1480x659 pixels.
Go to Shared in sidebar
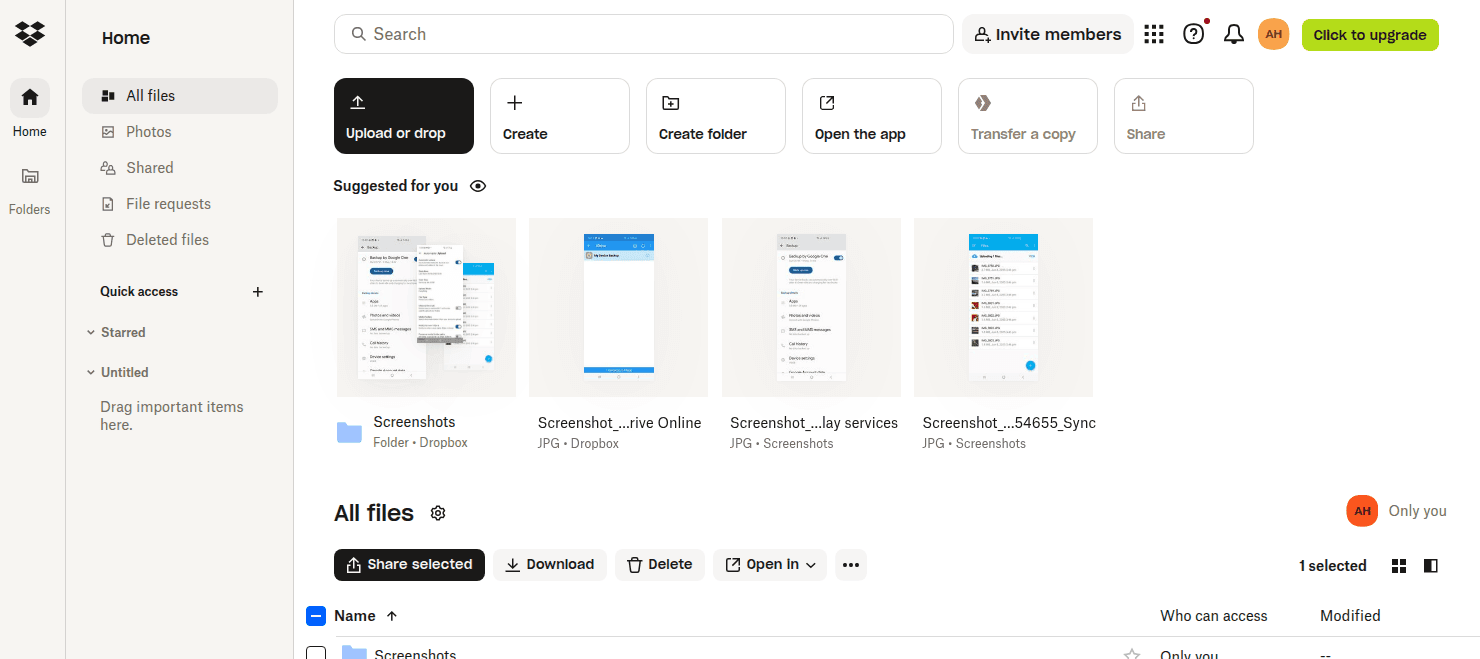coord(180,168)
